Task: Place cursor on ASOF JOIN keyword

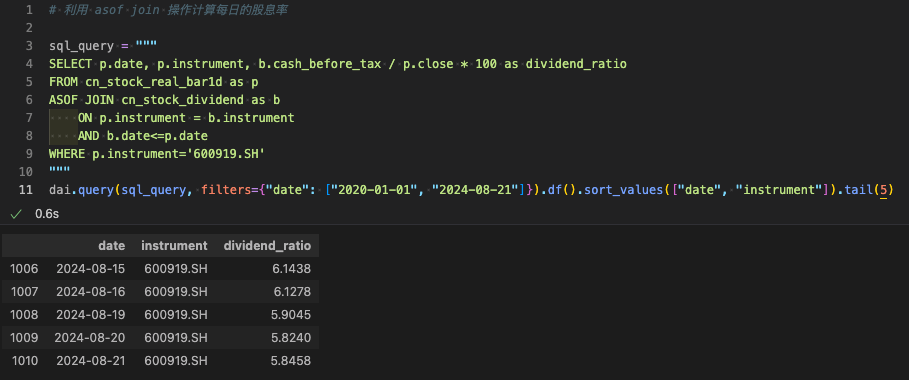Action: click(82, 100)
